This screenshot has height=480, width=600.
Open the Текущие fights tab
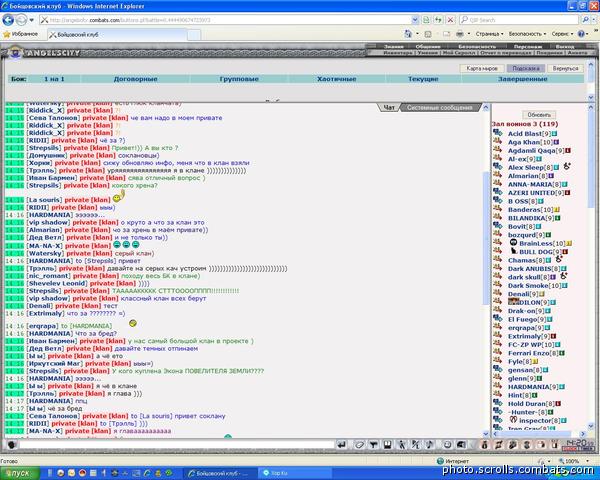[423, 79]
